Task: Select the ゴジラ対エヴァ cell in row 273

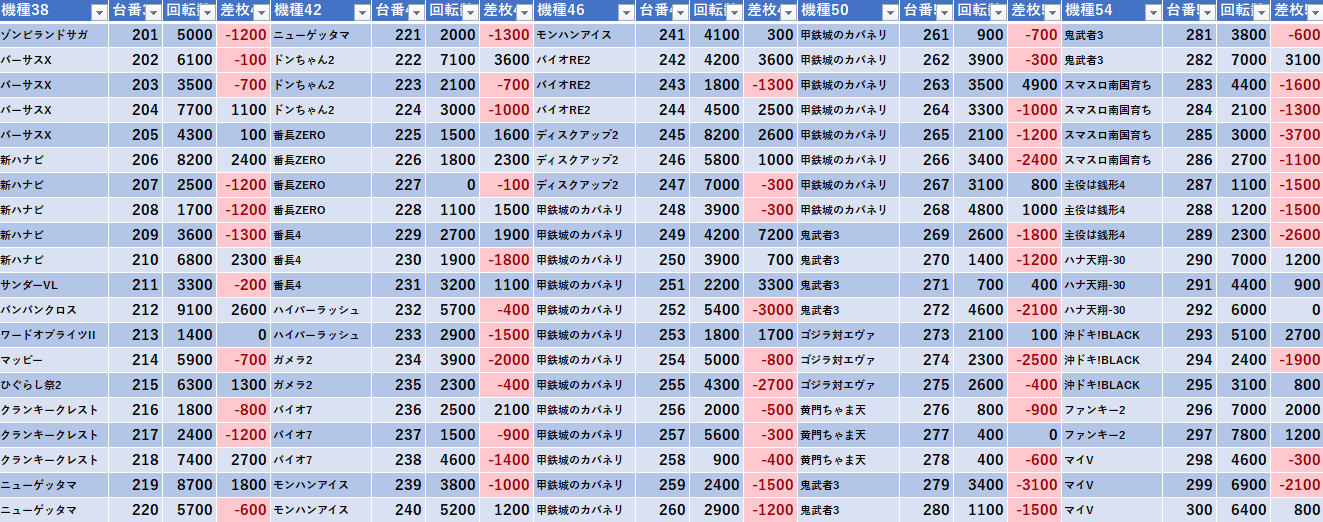Action: pos(849,335)
